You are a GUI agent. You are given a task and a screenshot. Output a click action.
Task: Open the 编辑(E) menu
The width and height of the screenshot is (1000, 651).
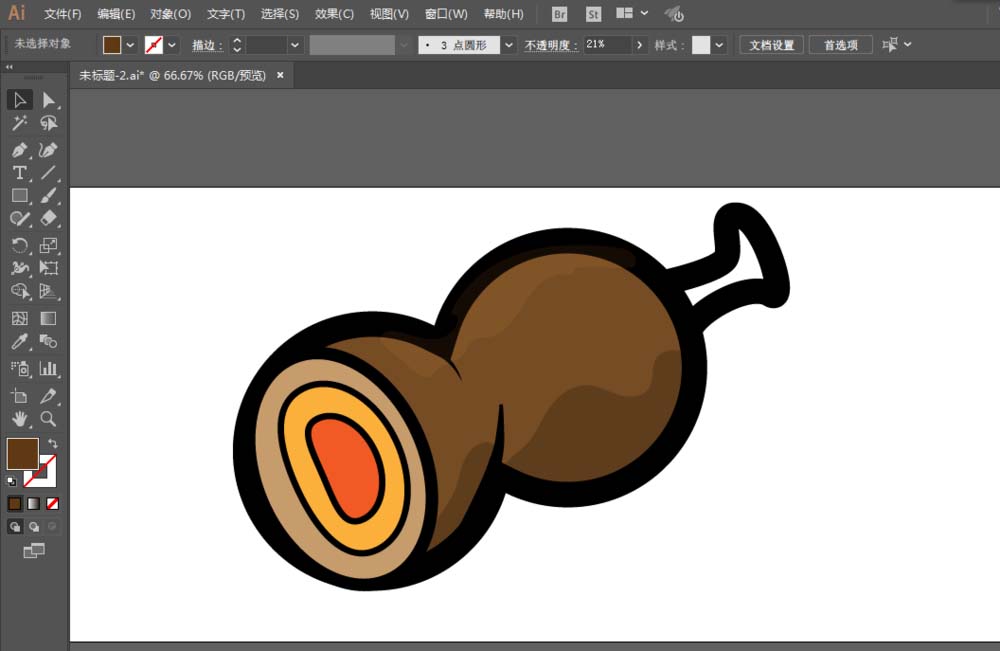116,14
